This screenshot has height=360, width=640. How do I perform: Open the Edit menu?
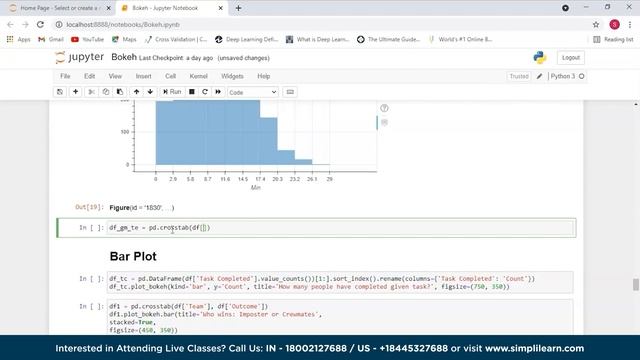[x=89, y=76]
